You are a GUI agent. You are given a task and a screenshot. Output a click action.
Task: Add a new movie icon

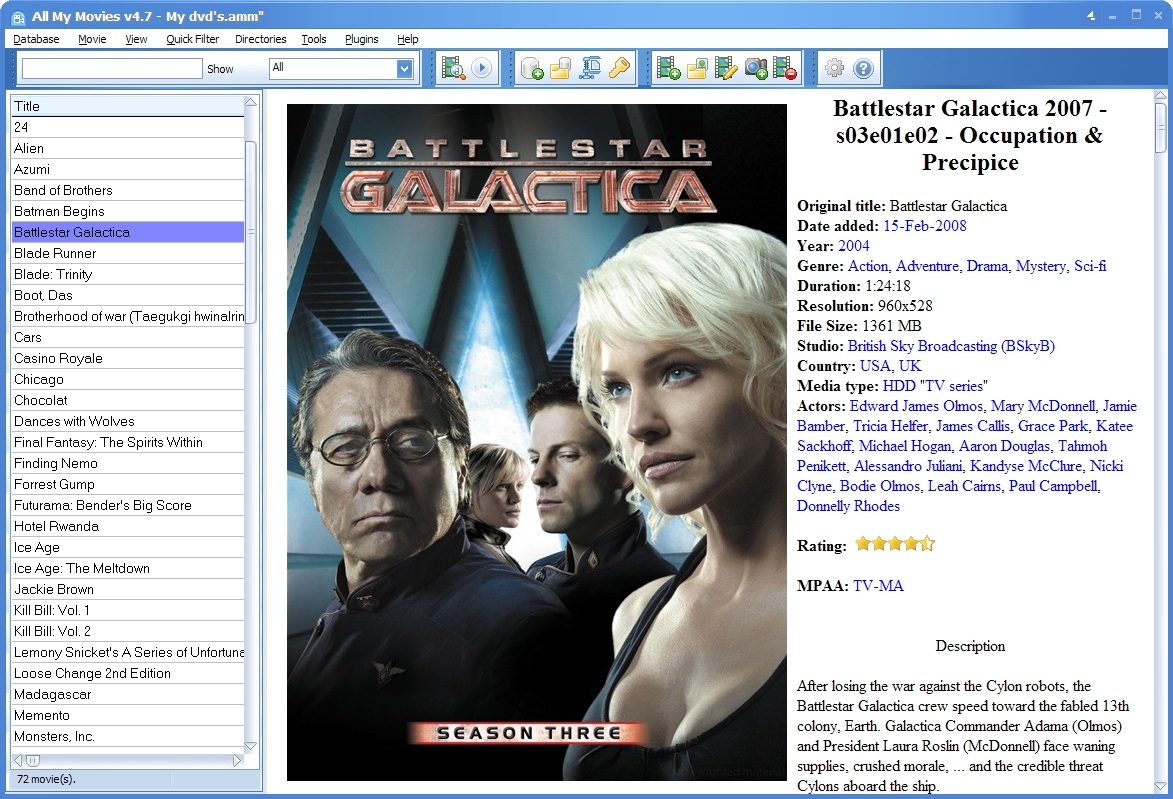pyautogui.click(x=668, y=68)
